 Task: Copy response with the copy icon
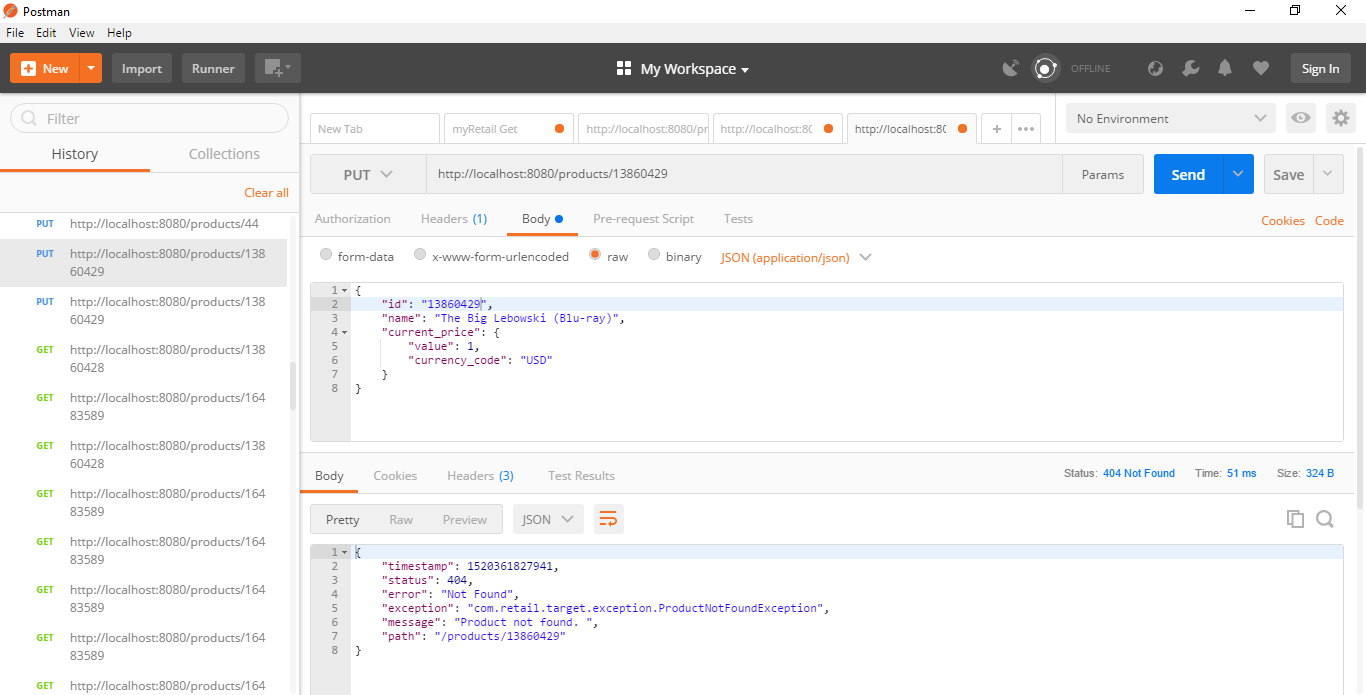coord(1295,519)
